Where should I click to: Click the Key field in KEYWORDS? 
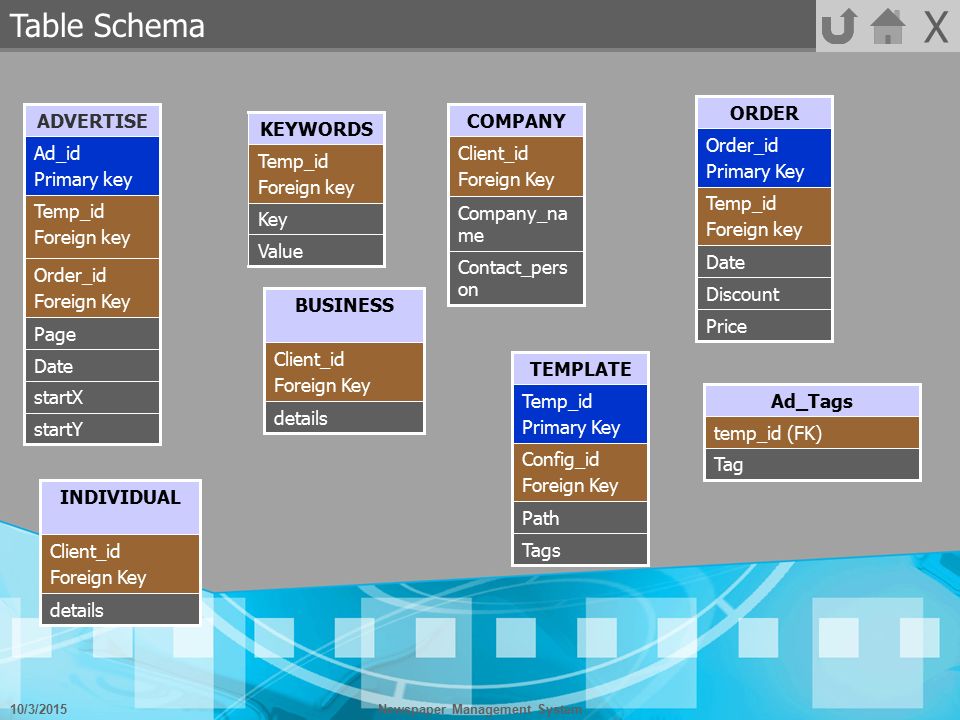[316, 219]
